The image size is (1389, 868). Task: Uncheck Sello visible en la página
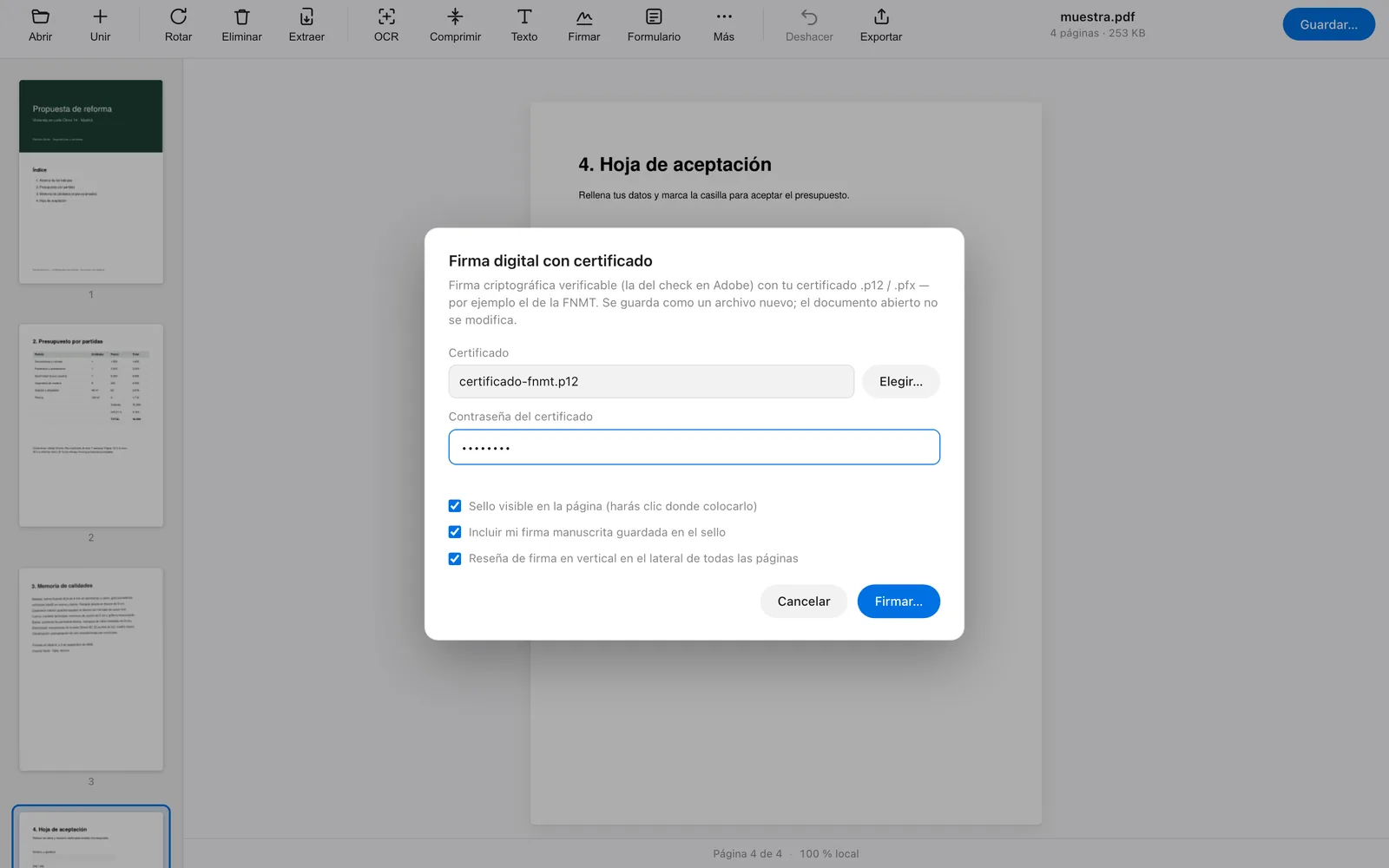pos(455,506)
